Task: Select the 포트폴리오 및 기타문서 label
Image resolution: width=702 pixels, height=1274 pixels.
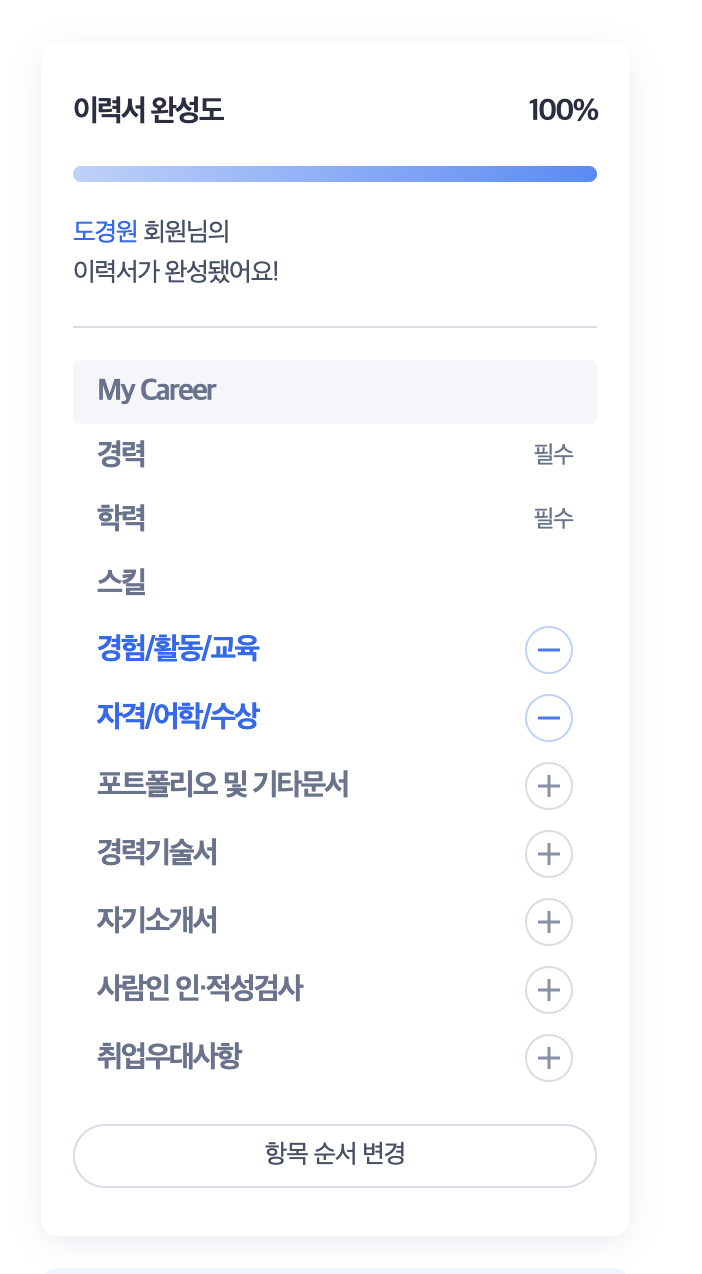Action: point(223,785)
